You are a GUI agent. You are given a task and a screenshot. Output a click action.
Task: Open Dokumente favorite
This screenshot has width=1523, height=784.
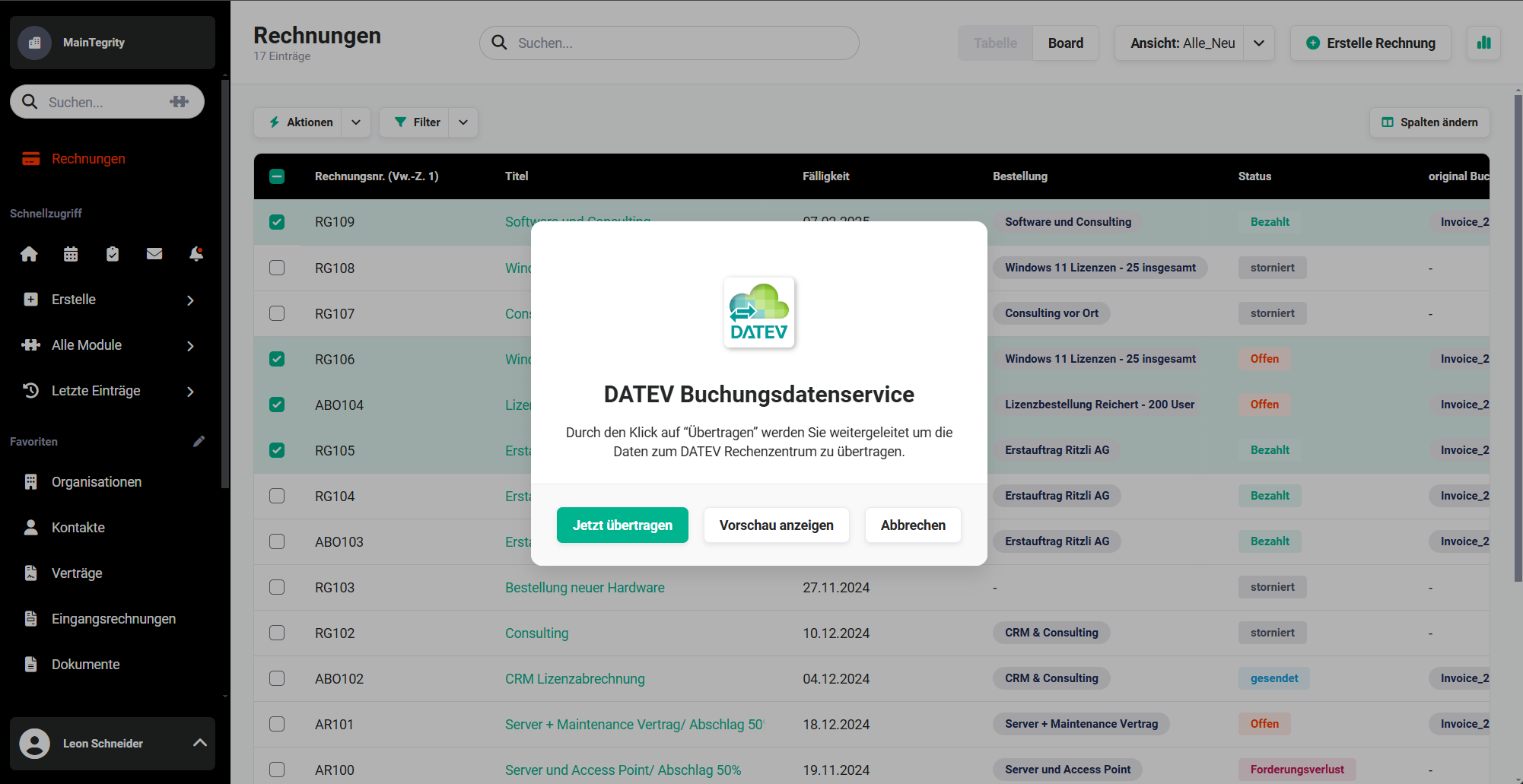click(x=86, y=665)
